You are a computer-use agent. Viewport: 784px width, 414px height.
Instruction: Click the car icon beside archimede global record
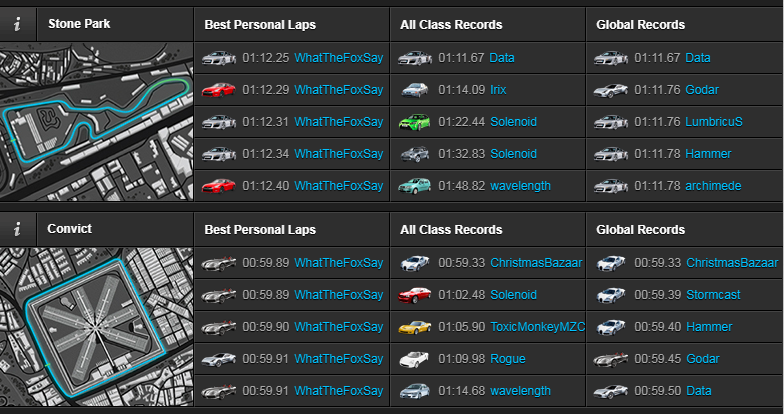[610, 186]
